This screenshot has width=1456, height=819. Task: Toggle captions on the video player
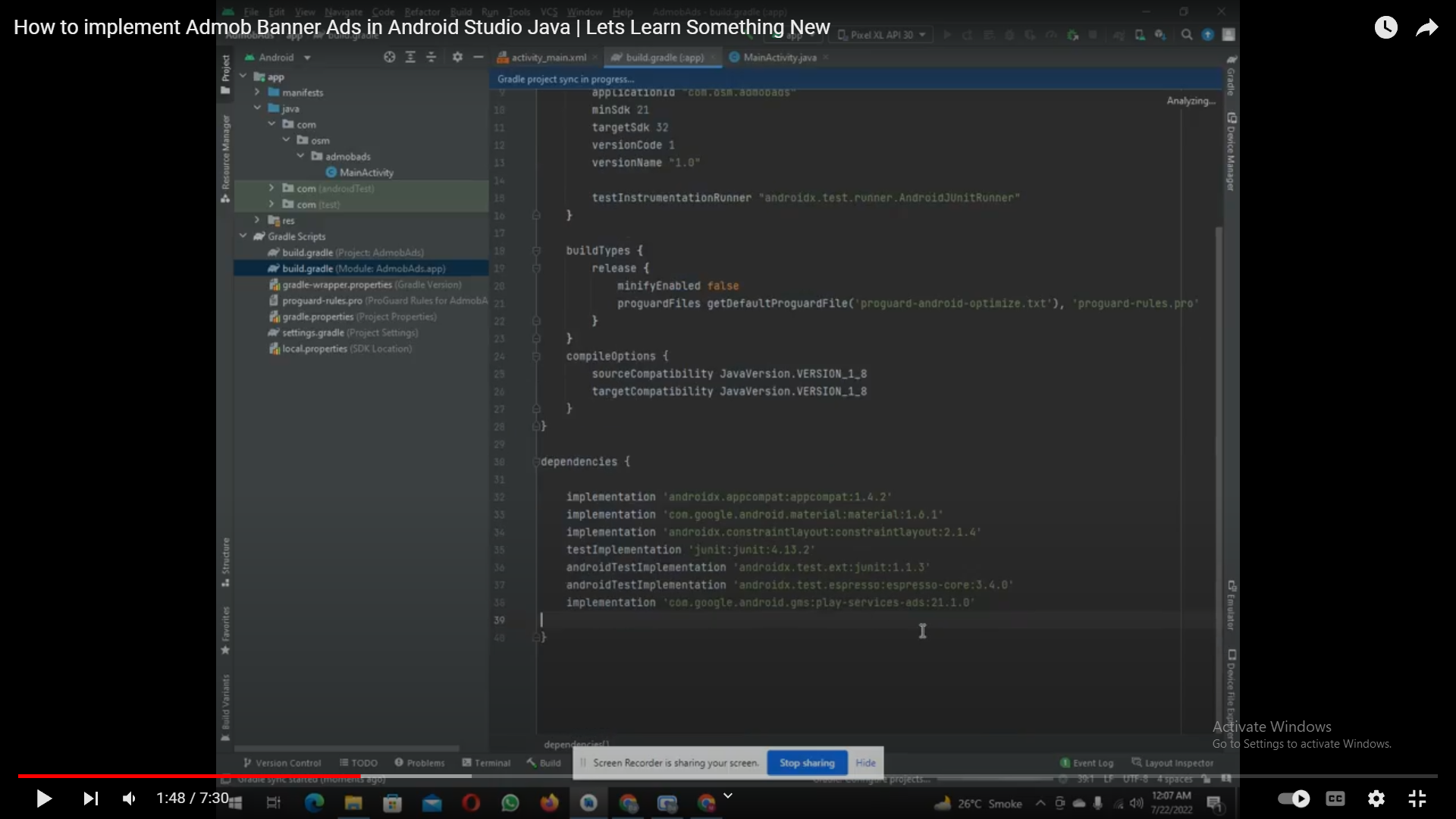pyautogui.click(x=1335, y=799)
